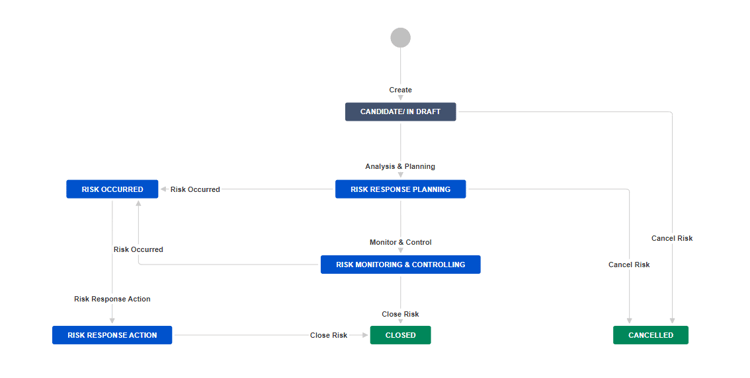Select Cancel Risk label from Risk Response Planning
Image resolution: width=750 pixels, height=378 pixels.
[x=629, y=265]
